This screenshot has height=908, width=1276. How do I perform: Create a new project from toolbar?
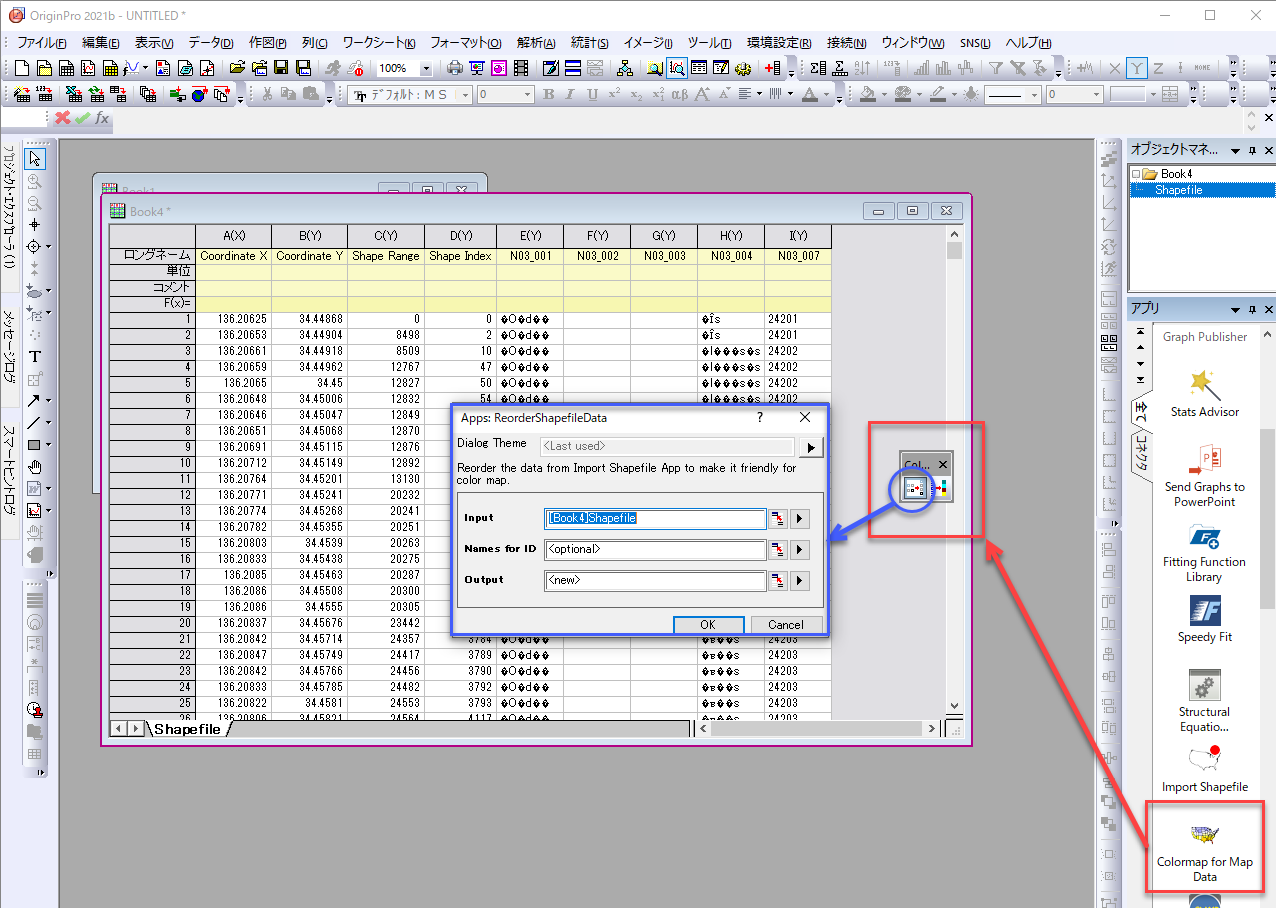[21, 68]
